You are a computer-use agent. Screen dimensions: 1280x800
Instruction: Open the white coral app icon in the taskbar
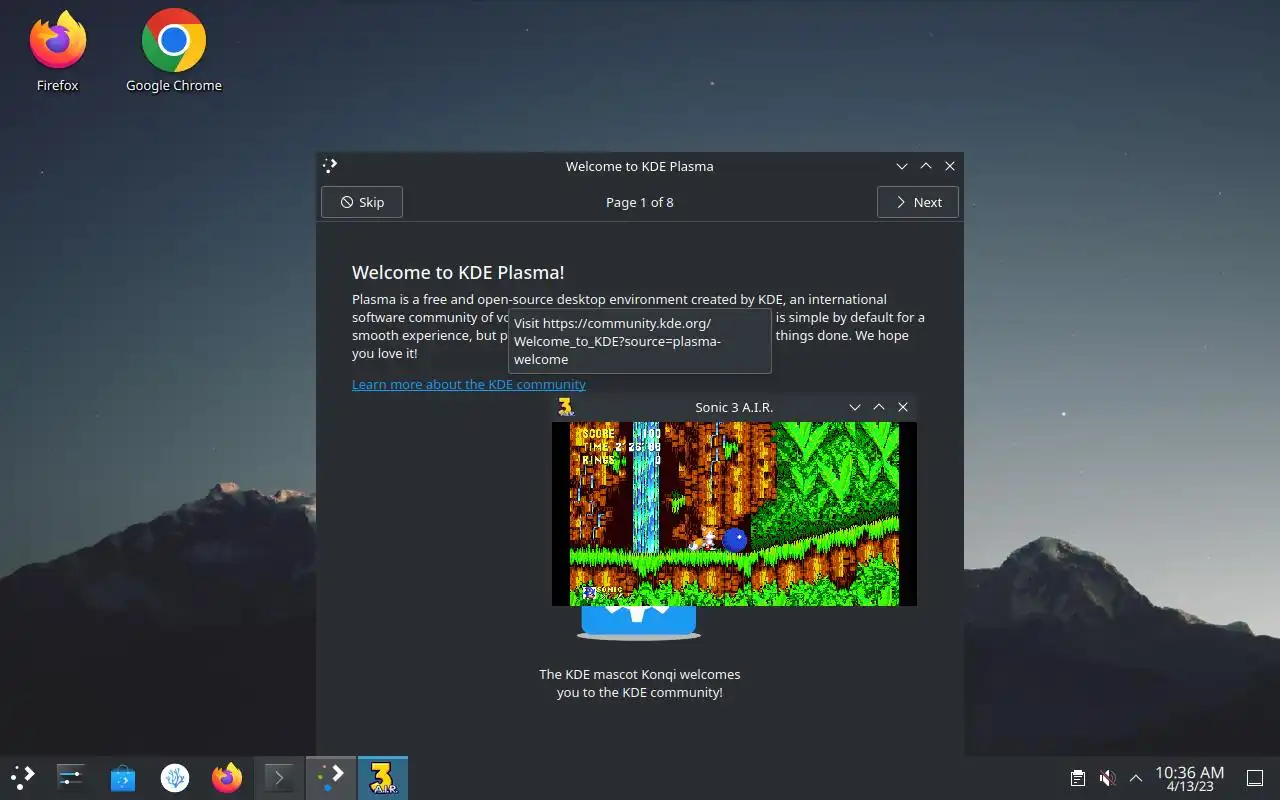pos(175,777)
